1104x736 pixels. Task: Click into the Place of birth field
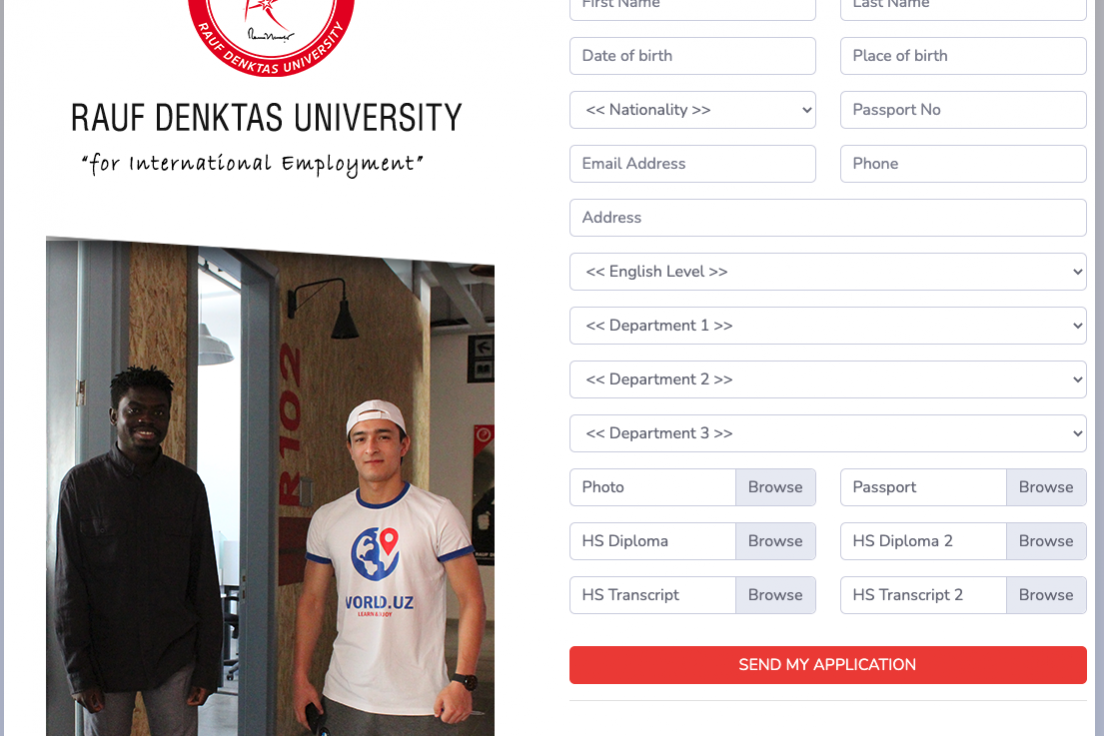pos(962,56)
